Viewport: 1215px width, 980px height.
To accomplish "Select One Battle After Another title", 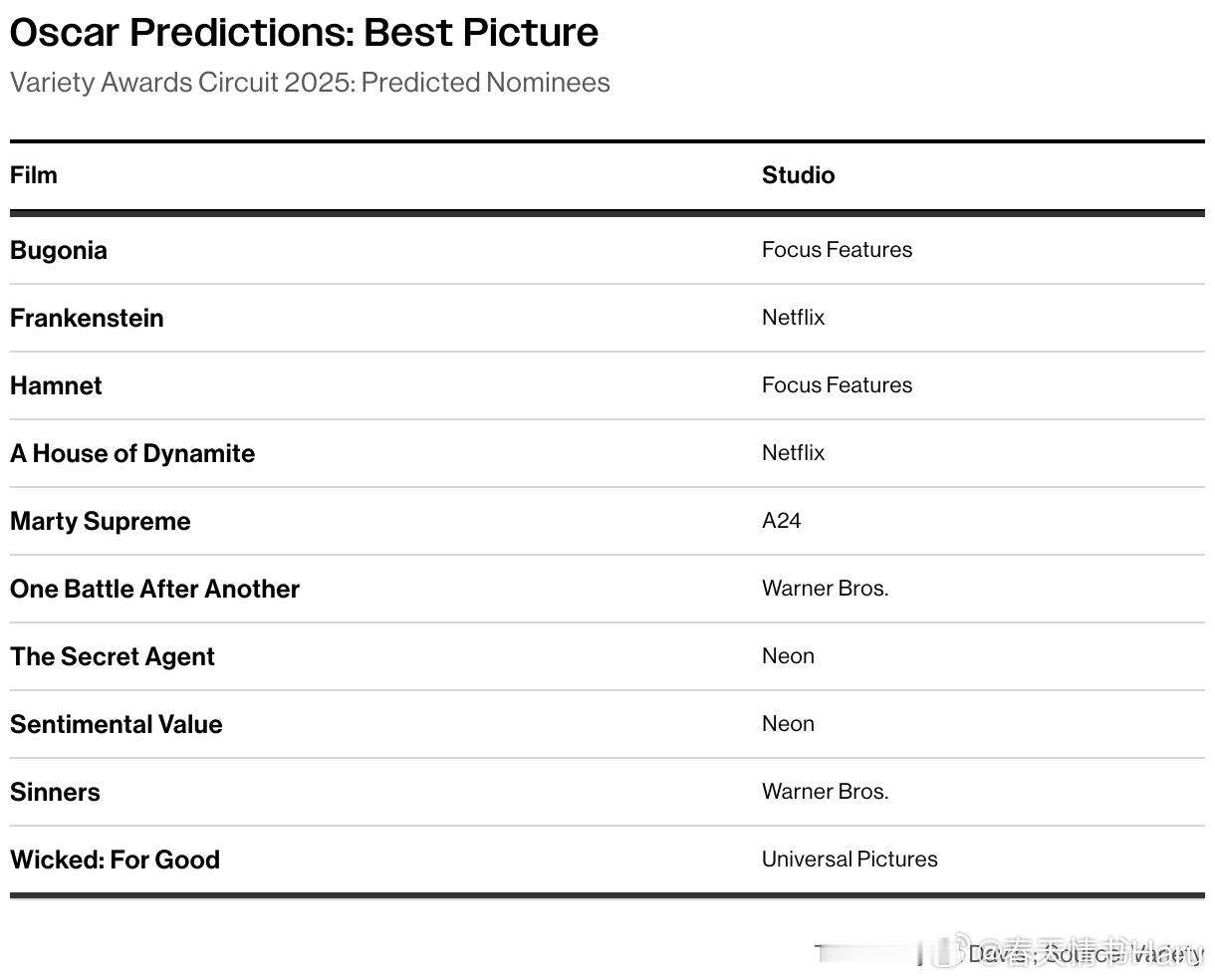I will coord(154,589).
